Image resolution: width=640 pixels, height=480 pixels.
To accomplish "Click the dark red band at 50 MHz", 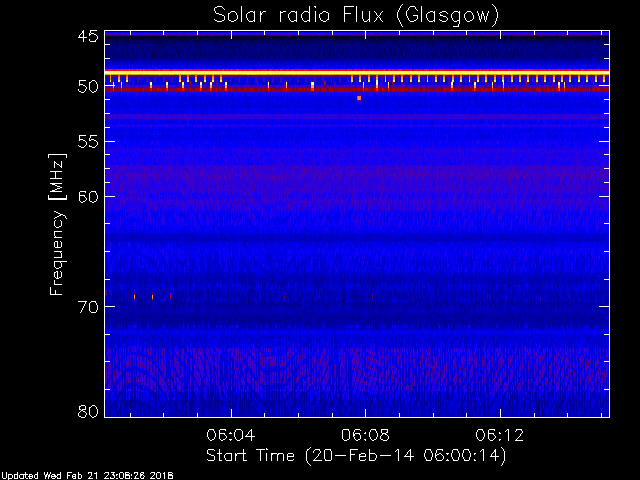I will 357,89.
